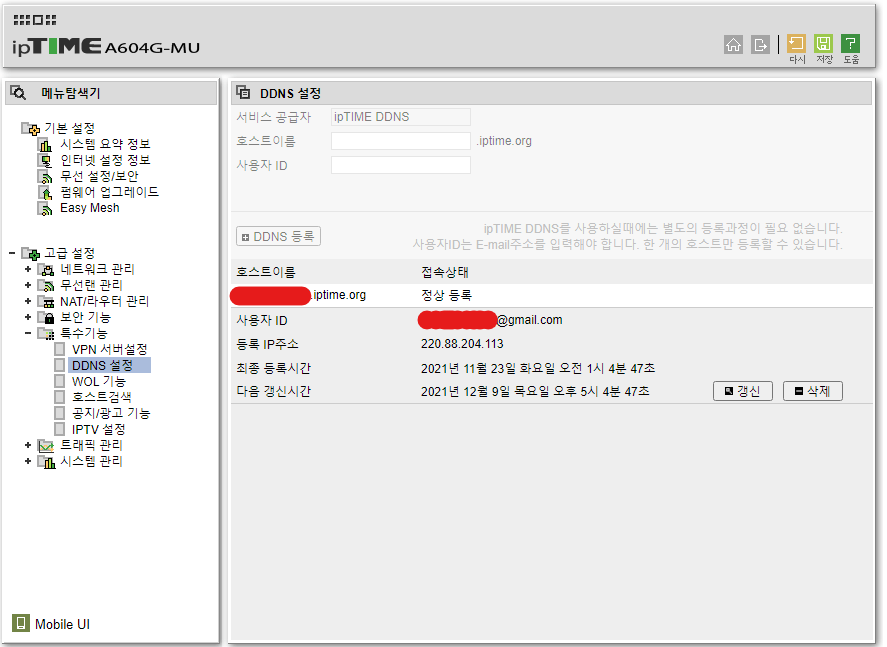Click the logout icon next to home
This screenshot has width=887, height=647.
761,44
